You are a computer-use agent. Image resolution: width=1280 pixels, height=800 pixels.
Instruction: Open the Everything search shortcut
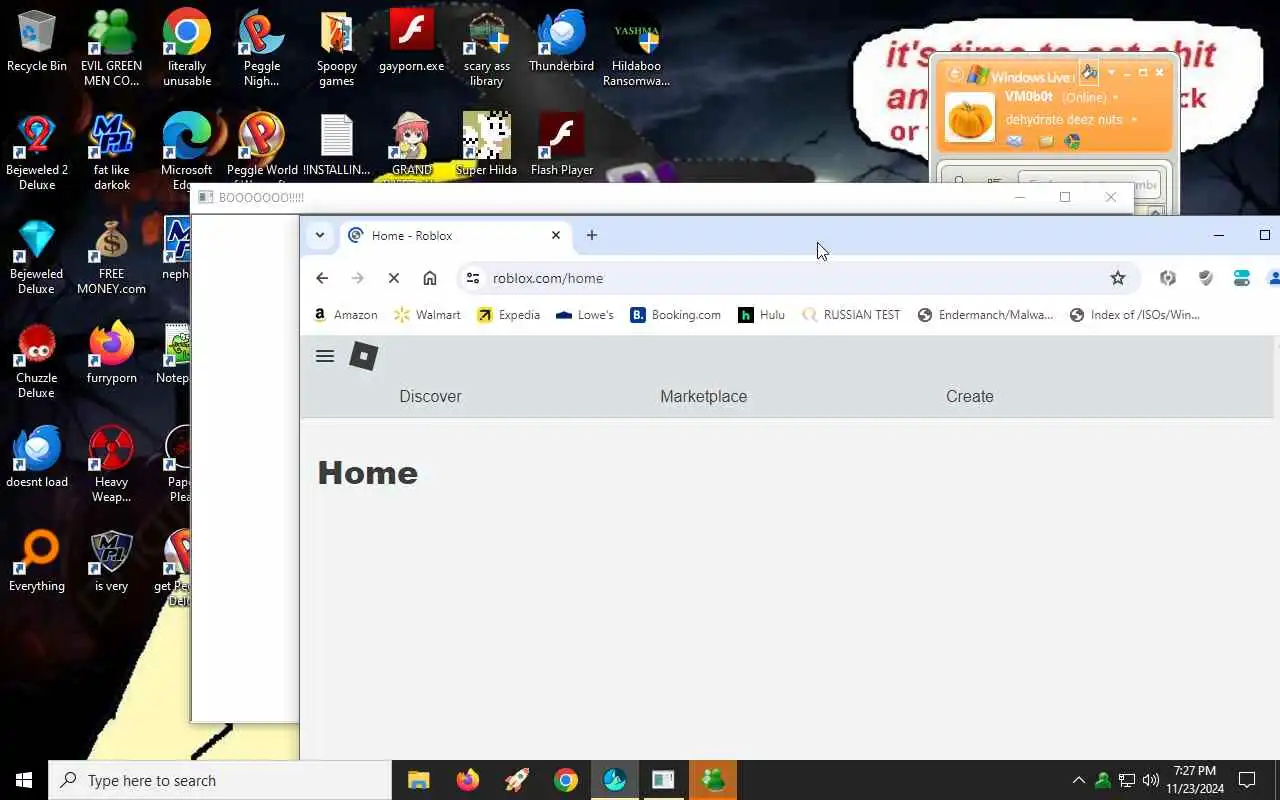tap(37, 561)
